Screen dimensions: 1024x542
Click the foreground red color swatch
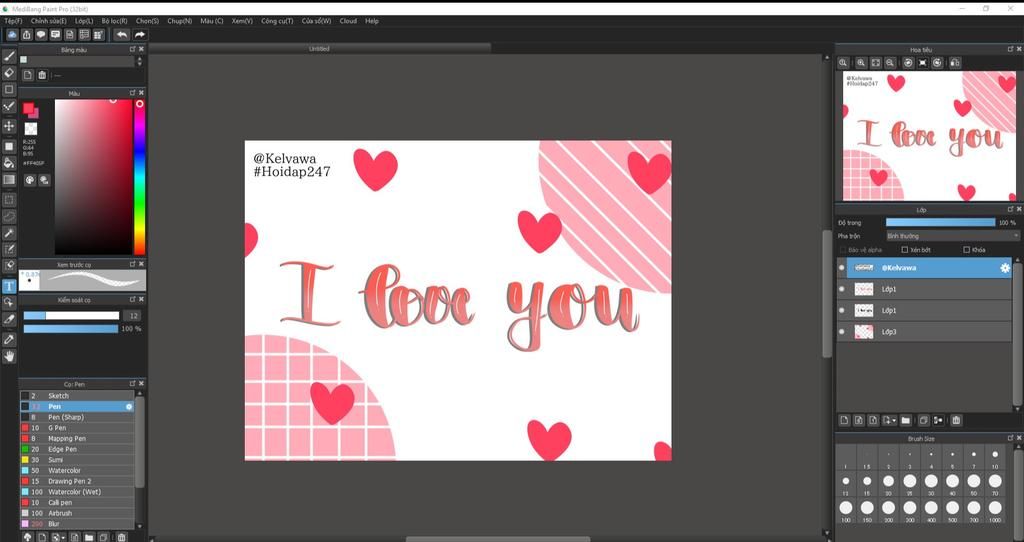(x=28, y=108)
